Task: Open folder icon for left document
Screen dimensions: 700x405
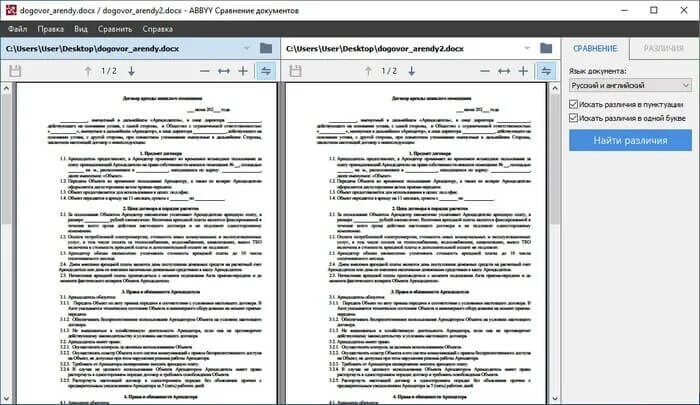Action: coord(266,48)
